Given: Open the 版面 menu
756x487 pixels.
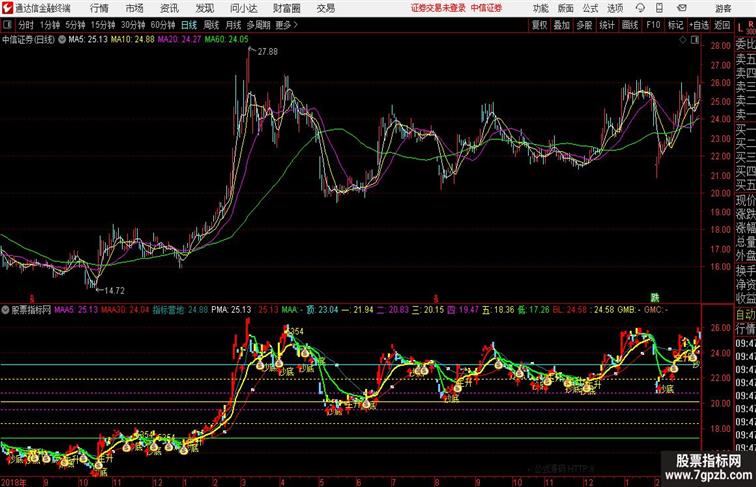Looking at the screenshot, I should pos(566,8).
